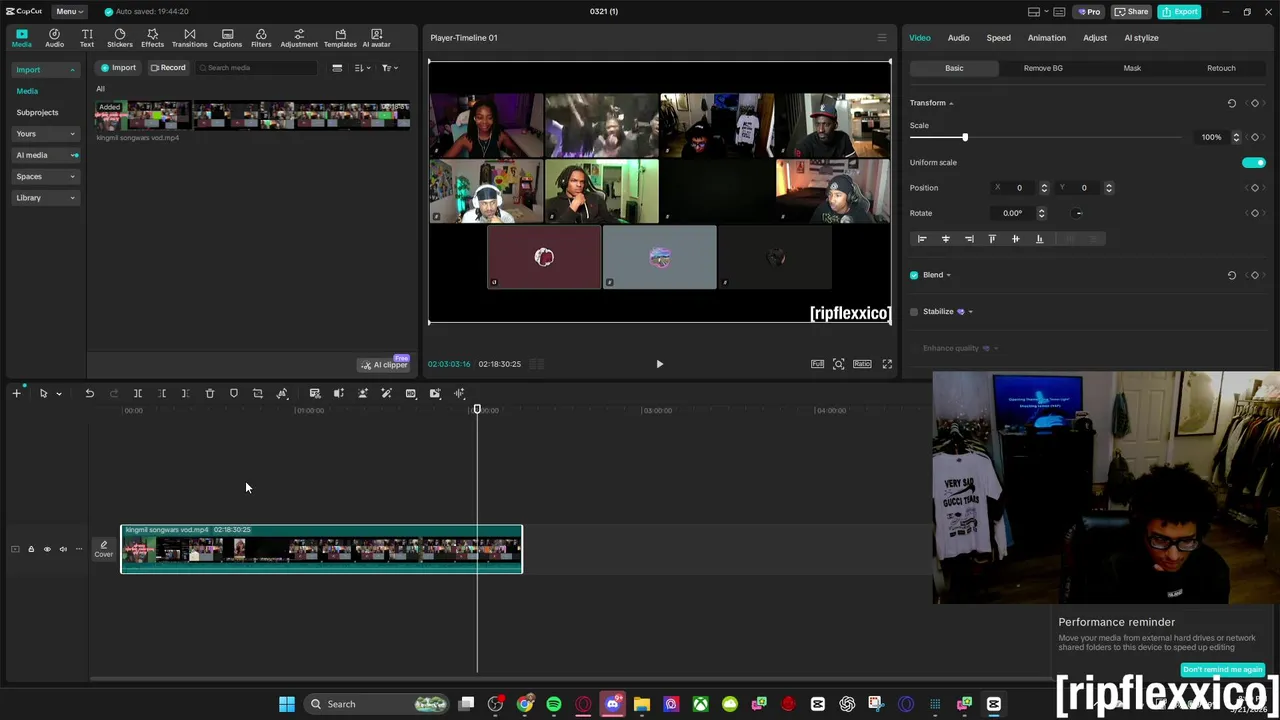Viewport: 1280px width, 720px height.
Task: Open Spotify from the taskbar
Action: coord(554,704)
